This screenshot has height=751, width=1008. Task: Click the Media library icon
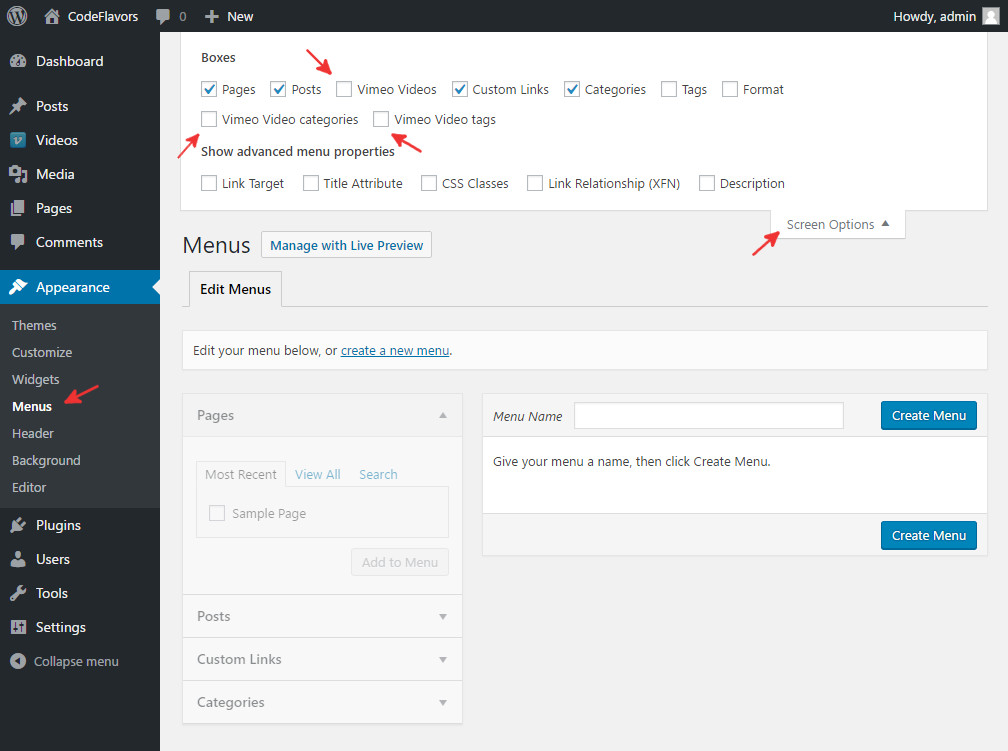(18, 174)
